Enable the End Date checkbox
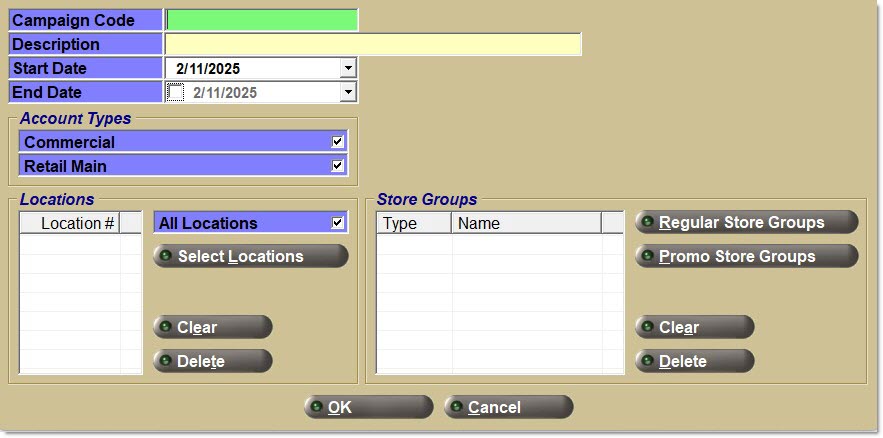883x438 pixels. (176, 93)
